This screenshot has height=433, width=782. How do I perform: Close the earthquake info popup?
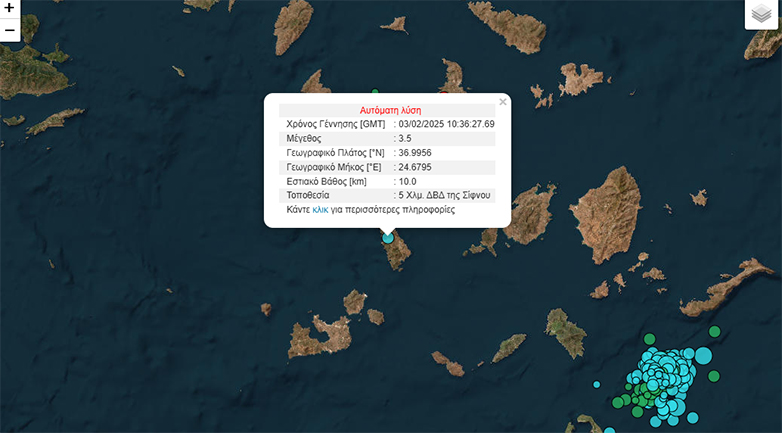point(503,101)
